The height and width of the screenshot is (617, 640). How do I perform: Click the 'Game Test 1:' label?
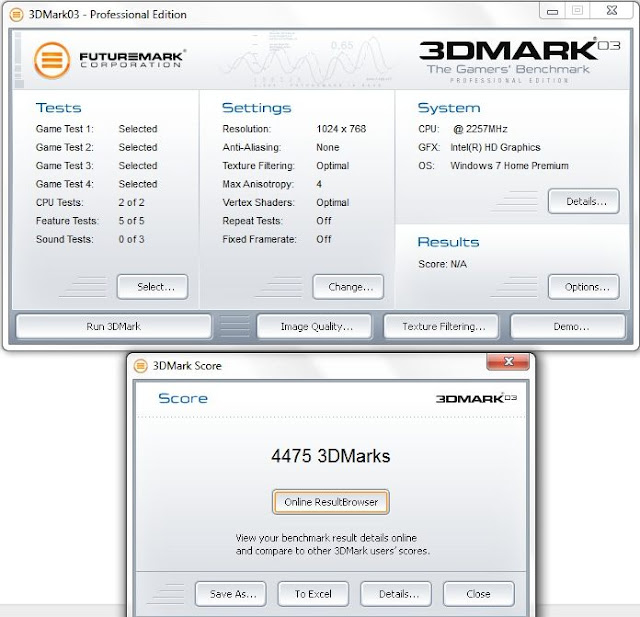[65, 129]
